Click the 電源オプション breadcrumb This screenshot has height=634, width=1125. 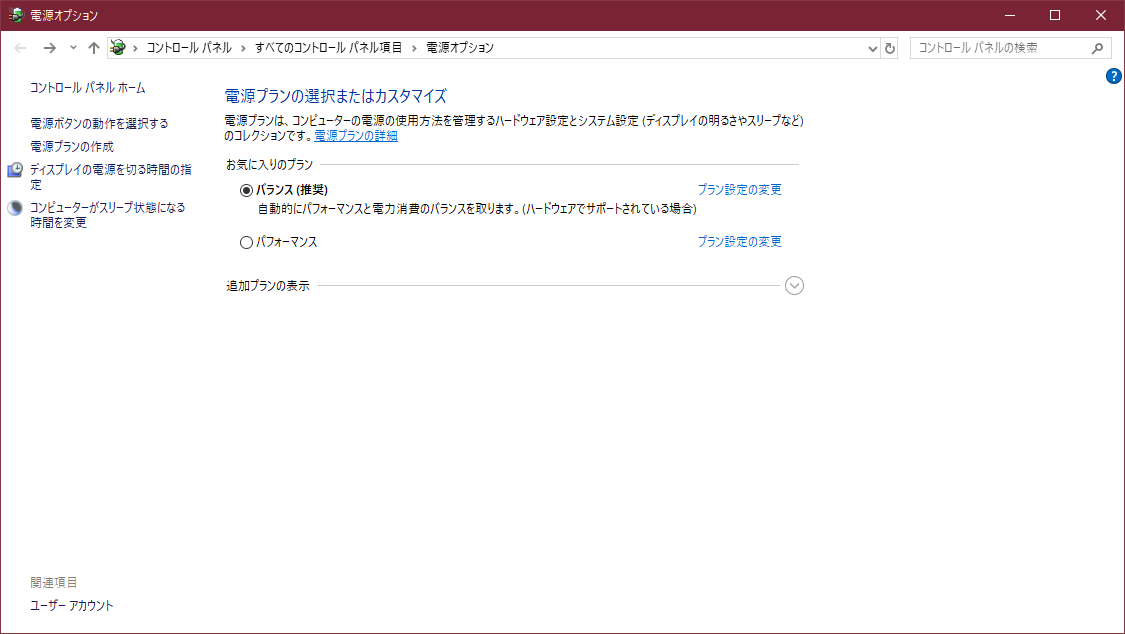pos(460,48)
